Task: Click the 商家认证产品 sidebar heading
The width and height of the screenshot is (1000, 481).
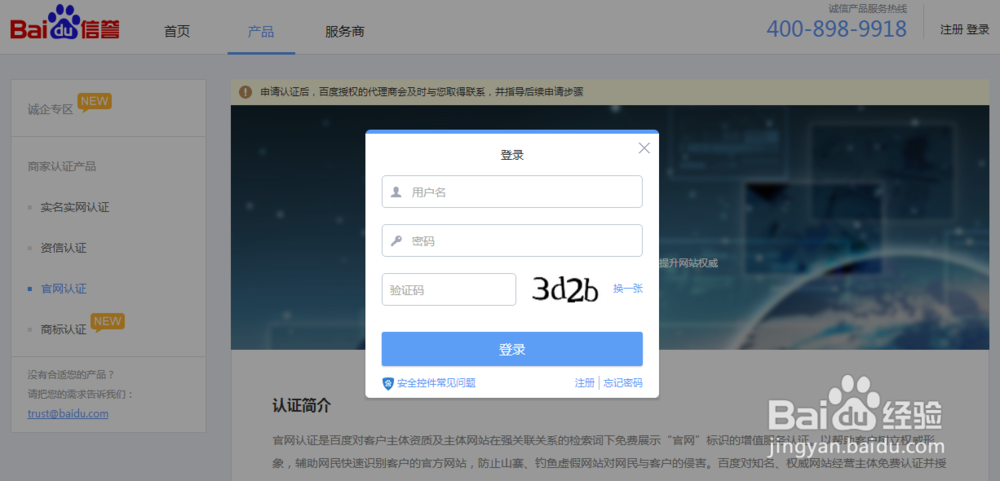Action: (x=62, y=167)
